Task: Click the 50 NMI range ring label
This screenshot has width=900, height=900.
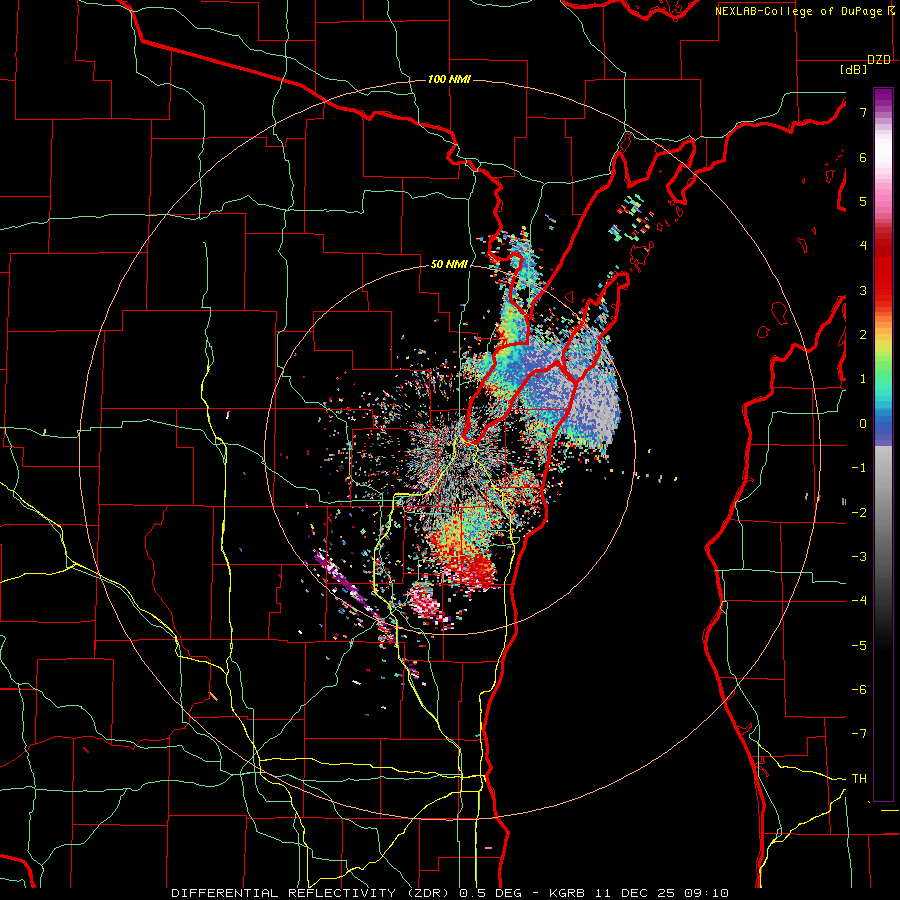Action: [x=449, y=264]
